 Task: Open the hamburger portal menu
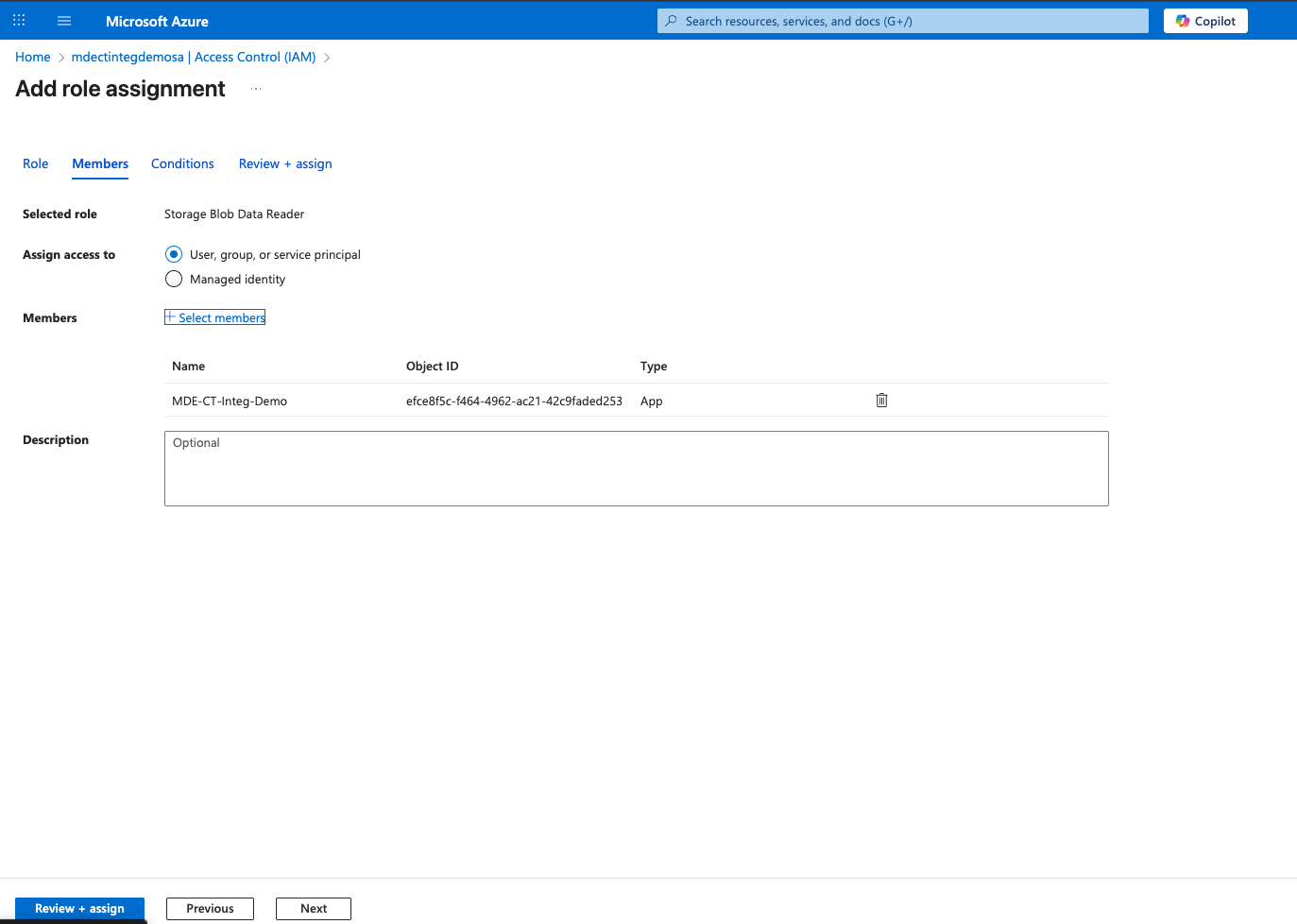tap(64, 21)
